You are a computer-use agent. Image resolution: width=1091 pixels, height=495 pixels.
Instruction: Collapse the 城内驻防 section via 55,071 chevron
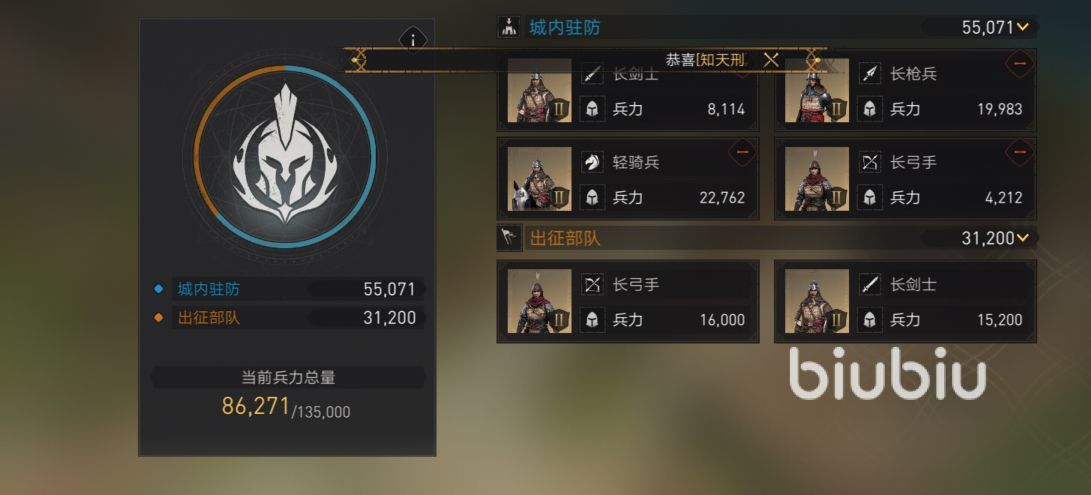pos(1022,28)
